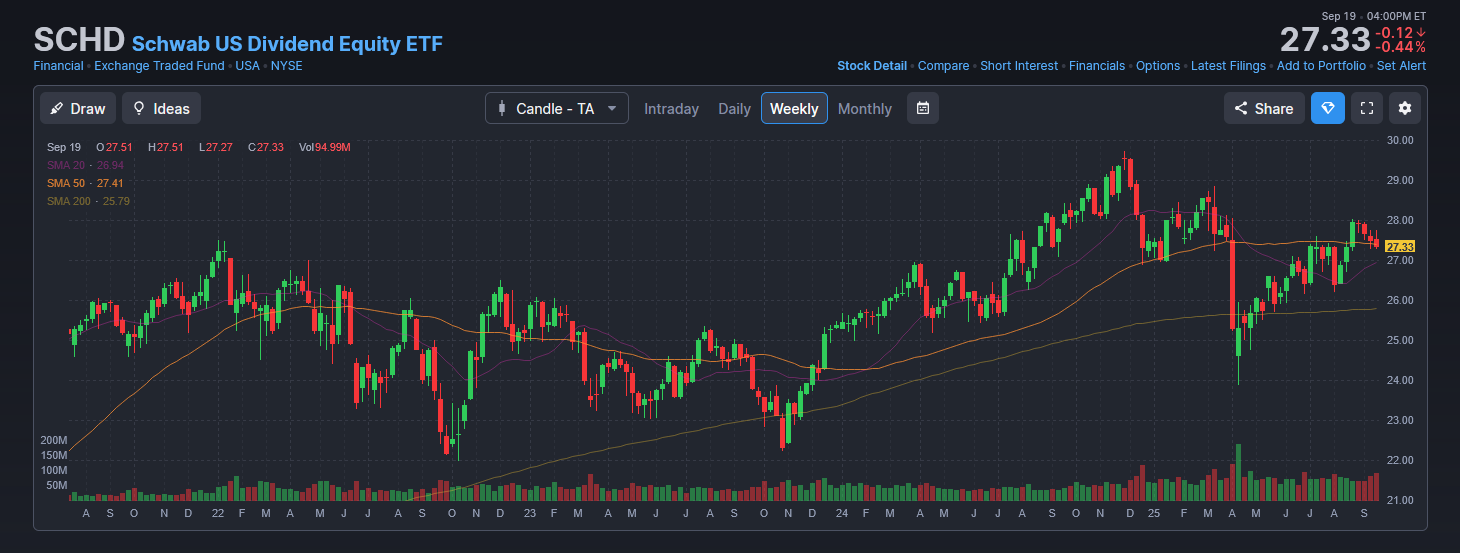Click the Exchange Traded Fund category link

coord(159,66)
